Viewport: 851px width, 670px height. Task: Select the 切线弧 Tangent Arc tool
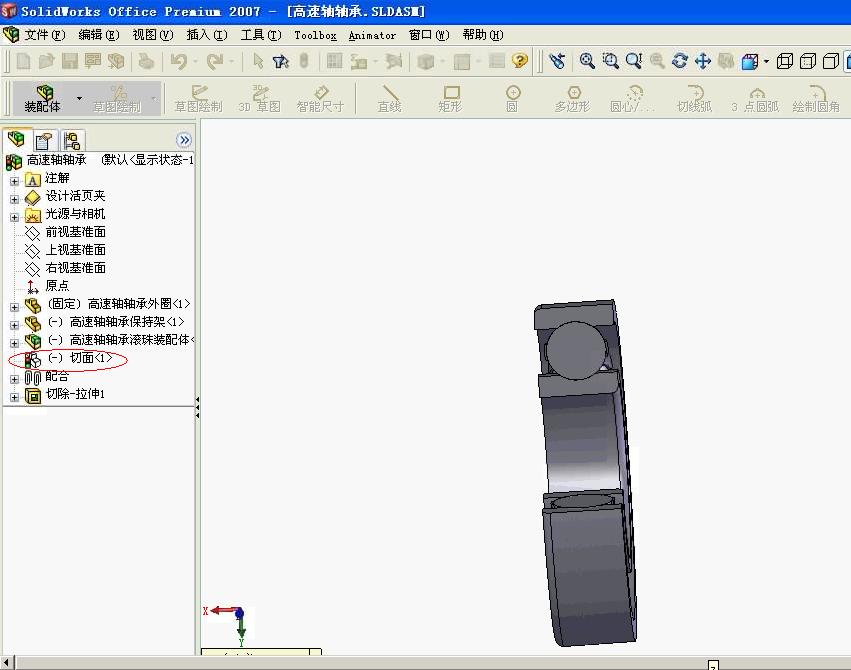point(695,98)
